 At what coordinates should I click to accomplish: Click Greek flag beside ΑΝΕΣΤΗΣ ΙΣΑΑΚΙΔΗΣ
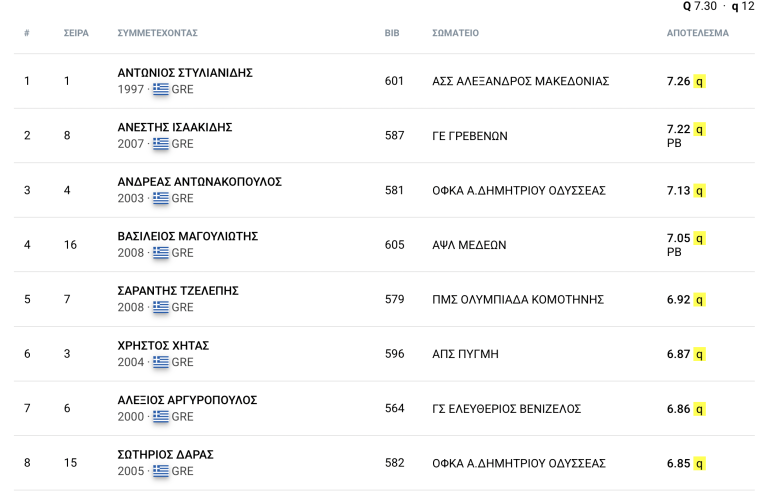click(161, 144)
